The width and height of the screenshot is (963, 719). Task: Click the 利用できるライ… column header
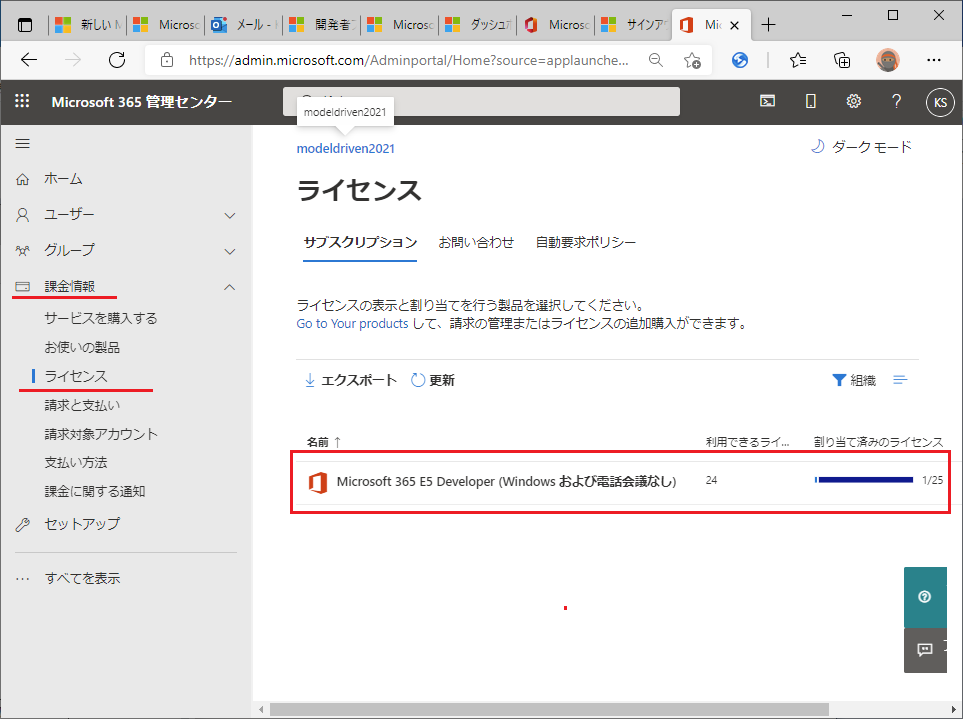point(747,441)
